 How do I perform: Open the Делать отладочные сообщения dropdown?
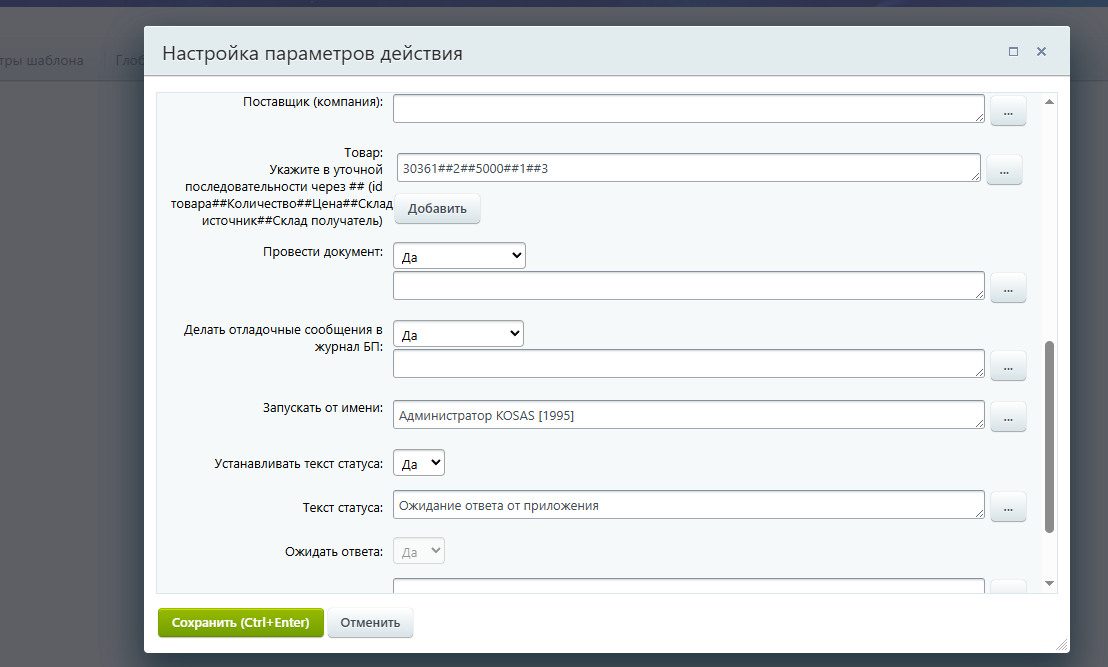(x=459, y=334)
